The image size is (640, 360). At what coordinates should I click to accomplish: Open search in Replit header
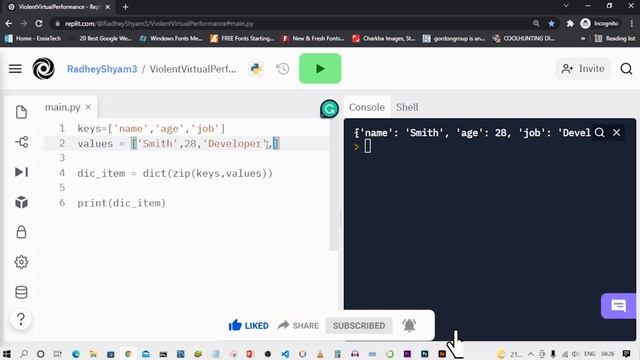626,69
